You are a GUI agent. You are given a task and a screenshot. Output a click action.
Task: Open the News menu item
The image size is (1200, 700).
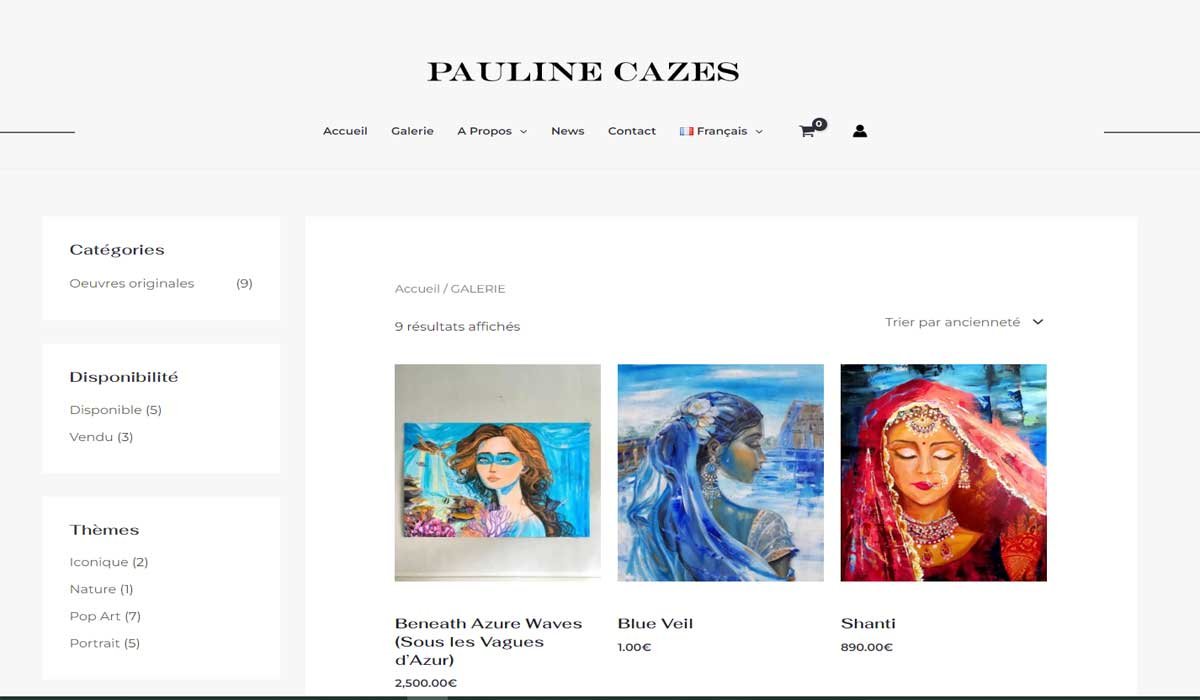click(567, 131)
